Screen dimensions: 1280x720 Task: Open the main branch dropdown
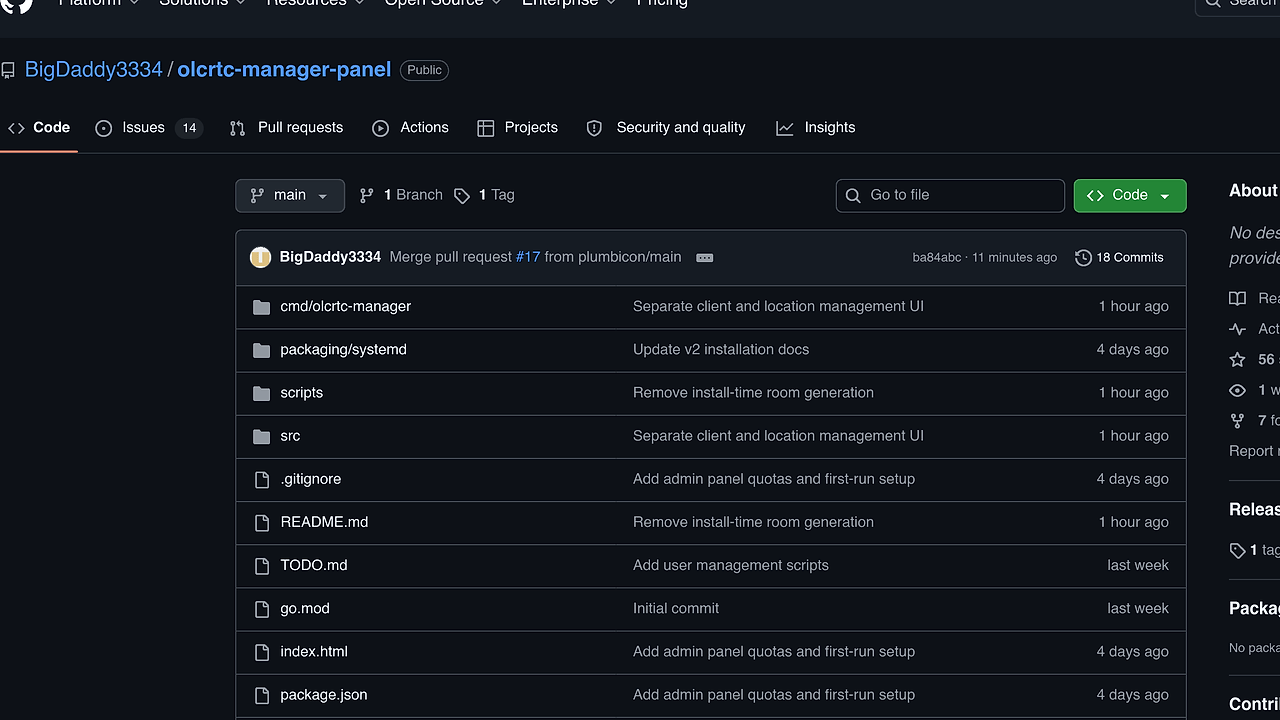pos(290,195)
